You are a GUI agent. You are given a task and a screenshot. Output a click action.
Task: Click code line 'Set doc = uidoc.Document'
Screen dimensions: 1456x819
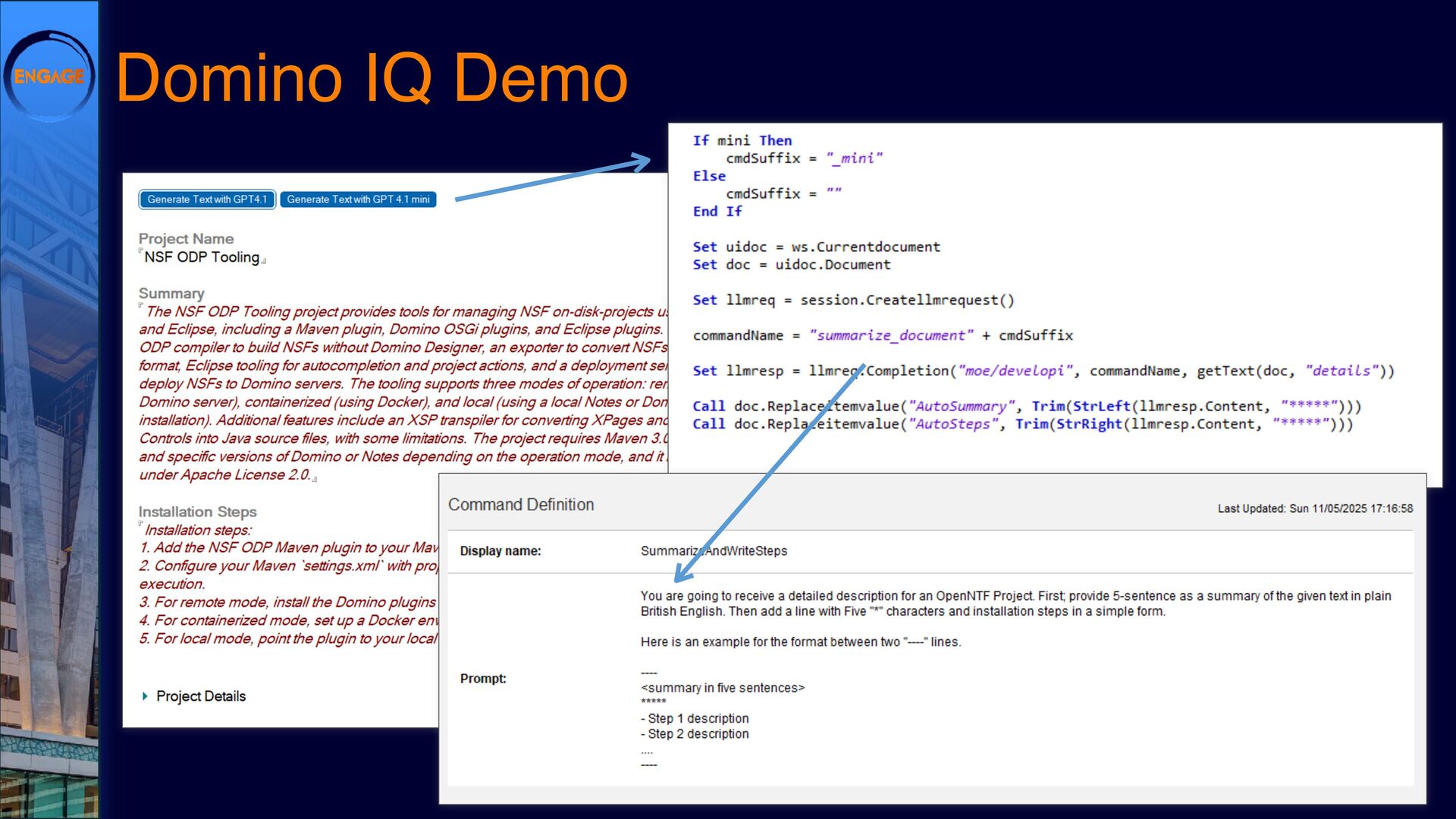pyautogui.click(x=792, y=265)
